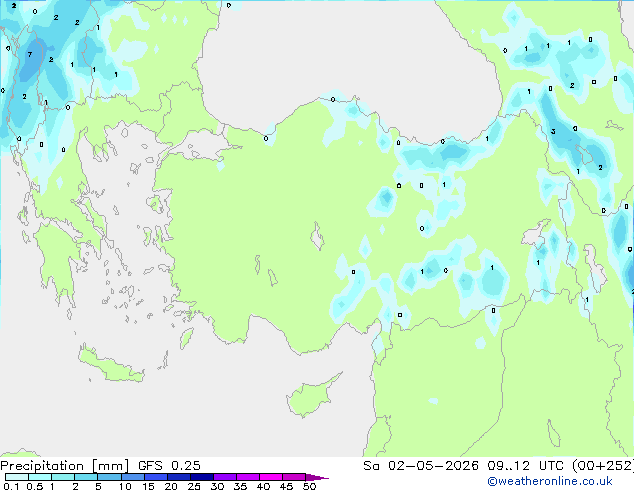Click the '7' precipitation value on map
The width and height of the screenshot is (634, 490).
30,54
